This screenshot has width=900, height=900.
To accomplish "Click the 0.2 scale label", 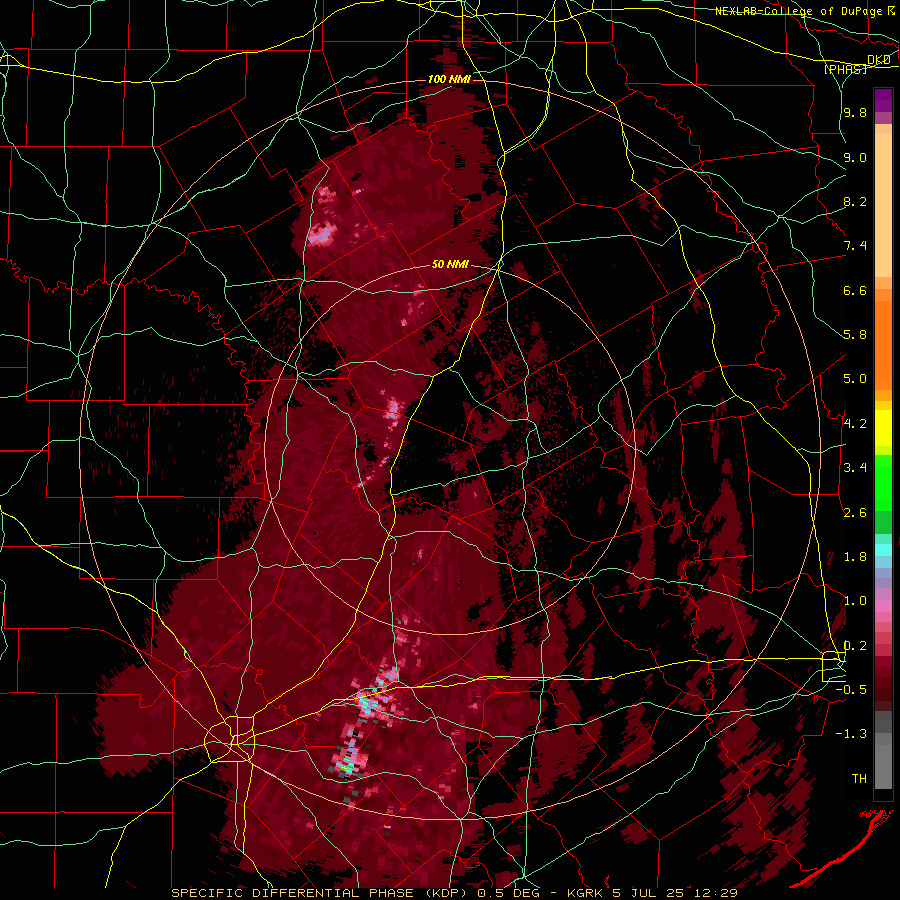I will pos(855,646).
